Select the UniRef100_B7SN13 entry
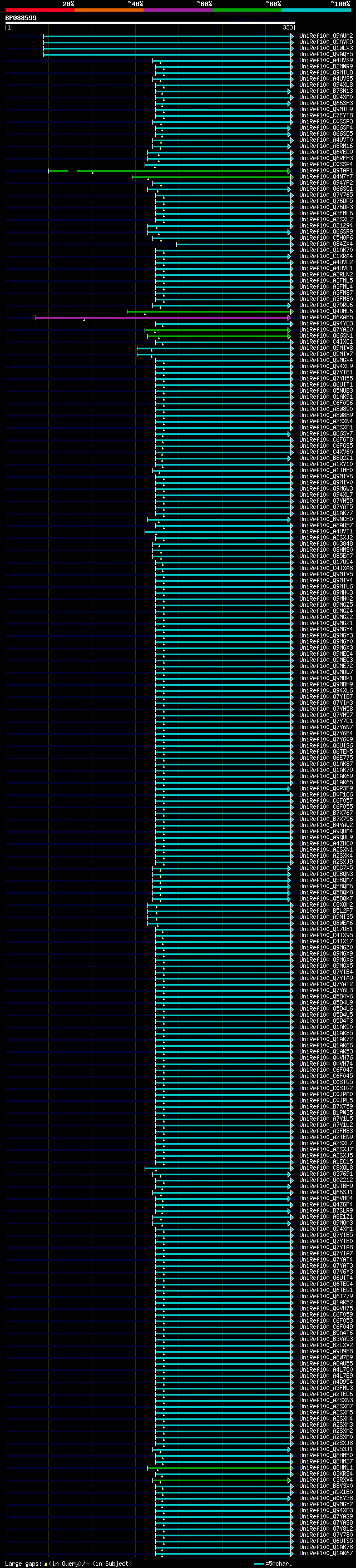Image resolution: width=356 pixels, height=1568 pixels. pos(326,91)
